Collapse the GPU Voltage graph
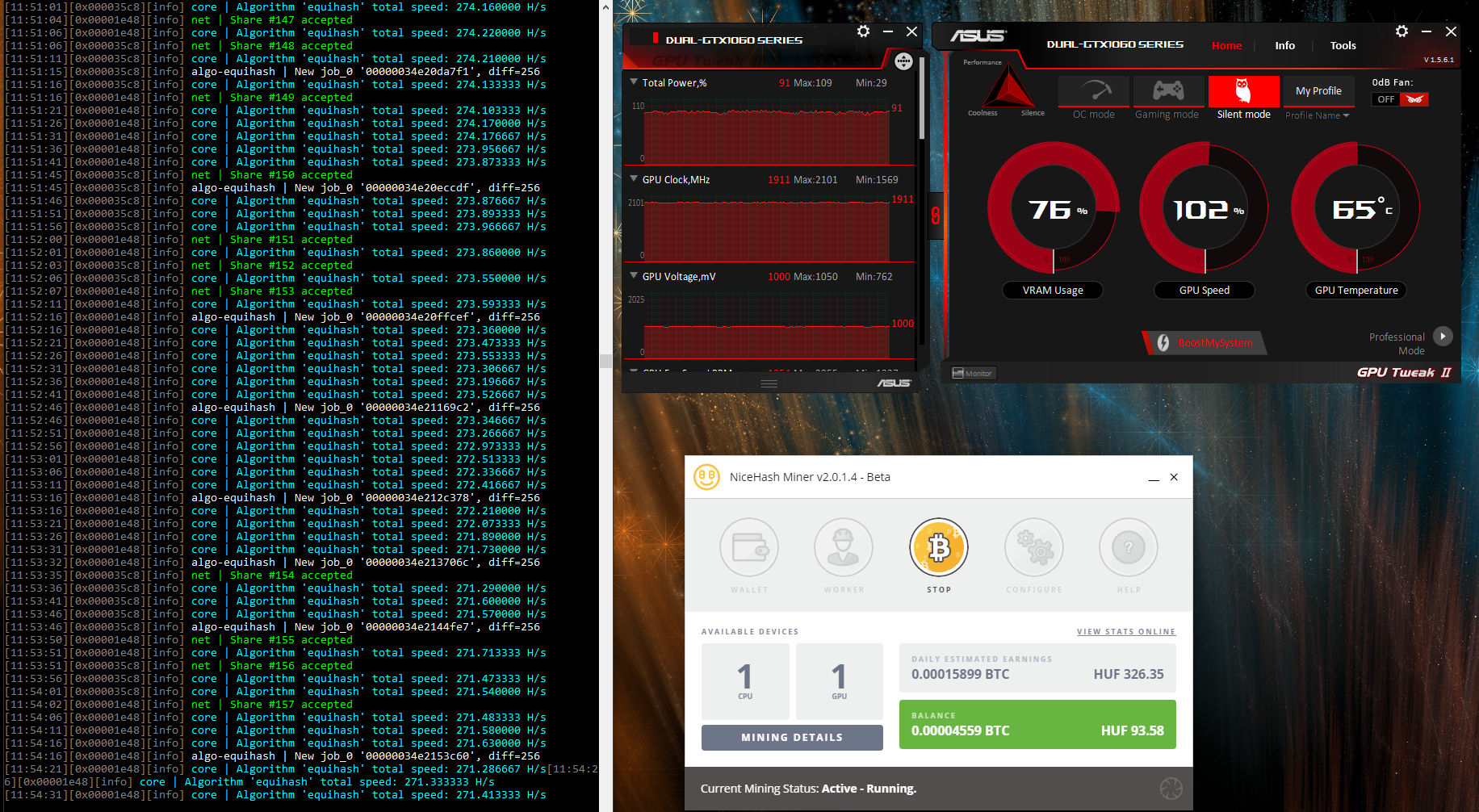Viewport: 1479px width, 812px height. [x=634, y=276]
